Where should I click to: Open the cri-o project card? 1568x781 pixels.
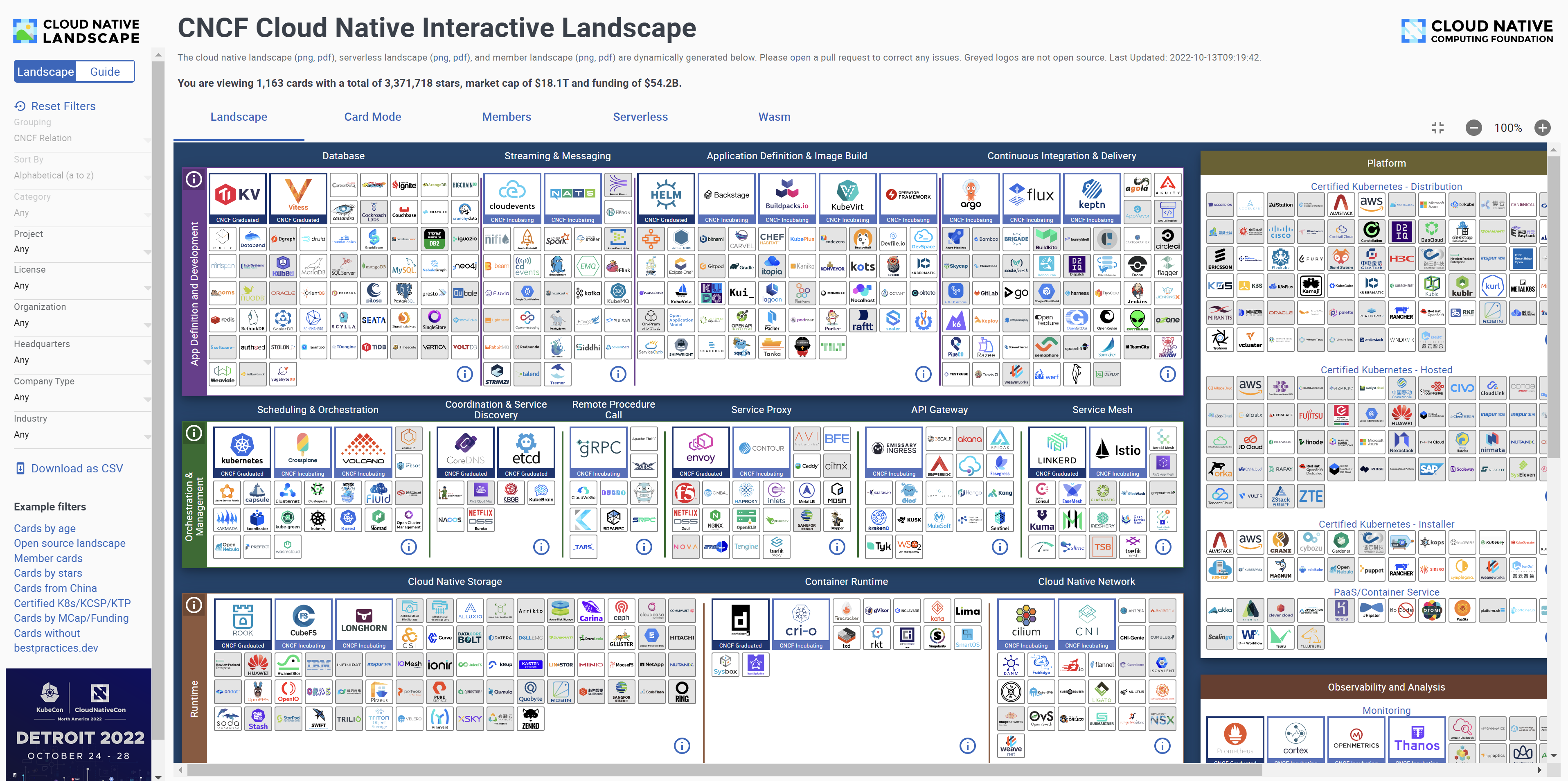pyautogui.click(x=801, y=625)
